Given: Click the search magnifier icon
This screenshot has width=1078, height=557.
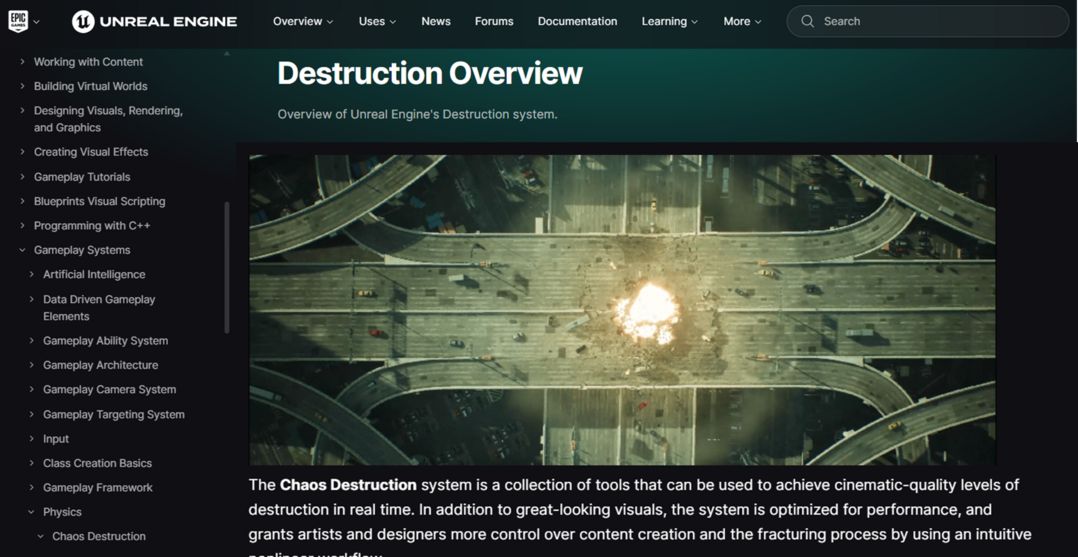Looking at the screenshot, I should click(x=808, y=21).
